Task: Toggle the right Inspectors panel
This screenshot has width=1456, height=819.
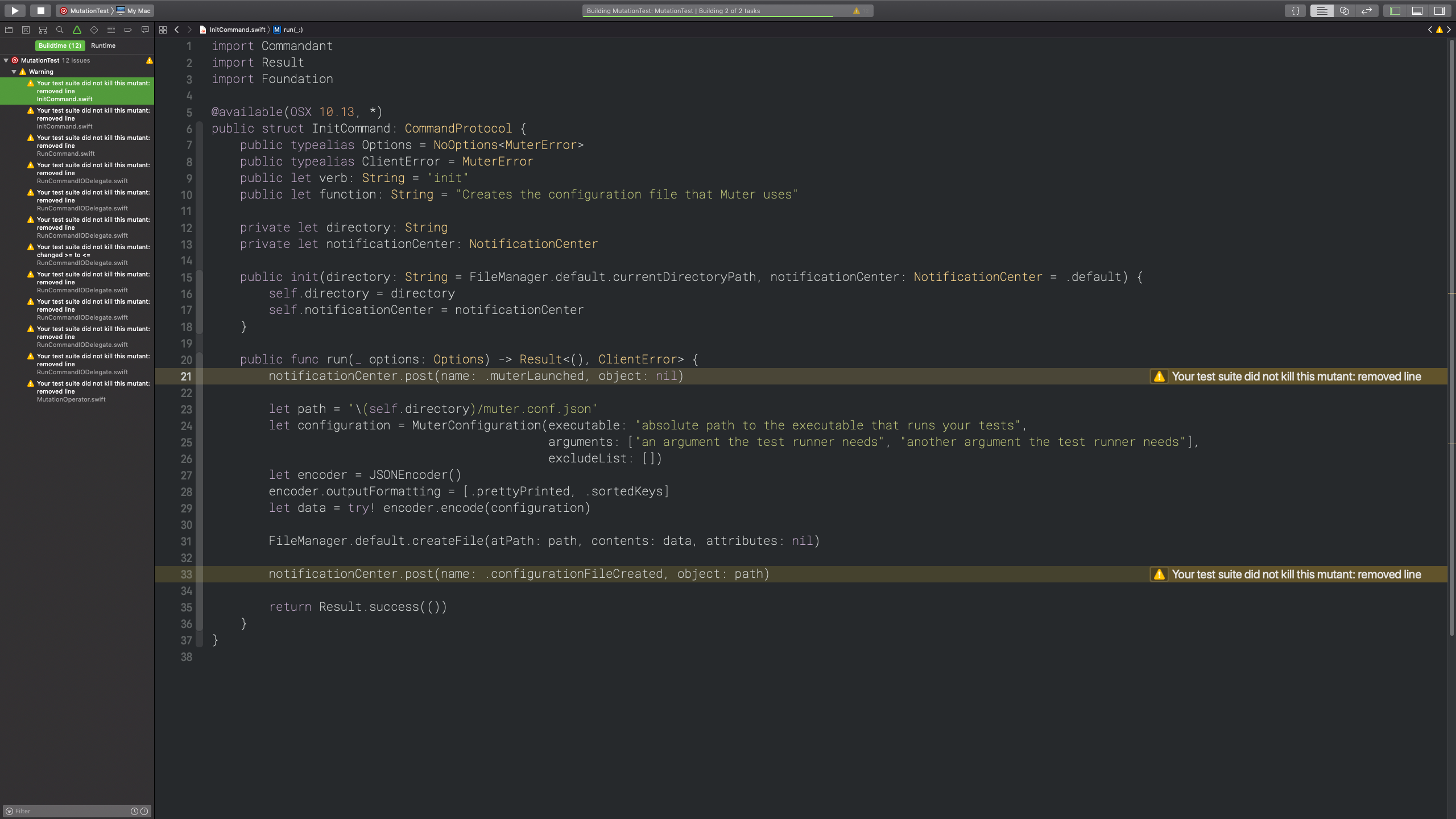Action: tap(1440, 11)
